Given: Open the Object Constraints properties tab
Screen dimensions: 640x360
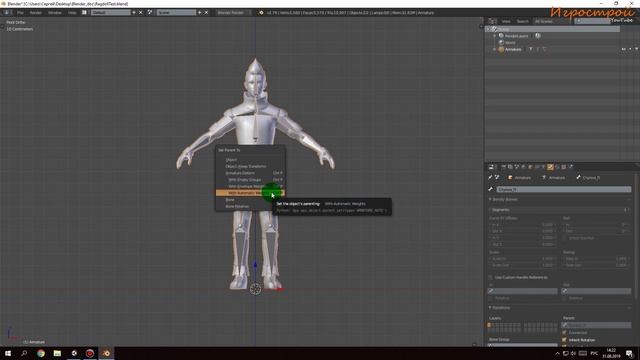Looking at the screenshot, I should point(537,167).
